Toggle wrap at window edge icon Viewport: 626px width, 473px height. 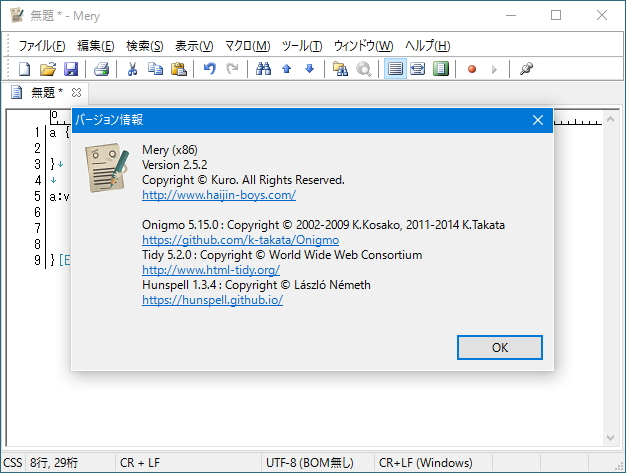click(441, 69)
